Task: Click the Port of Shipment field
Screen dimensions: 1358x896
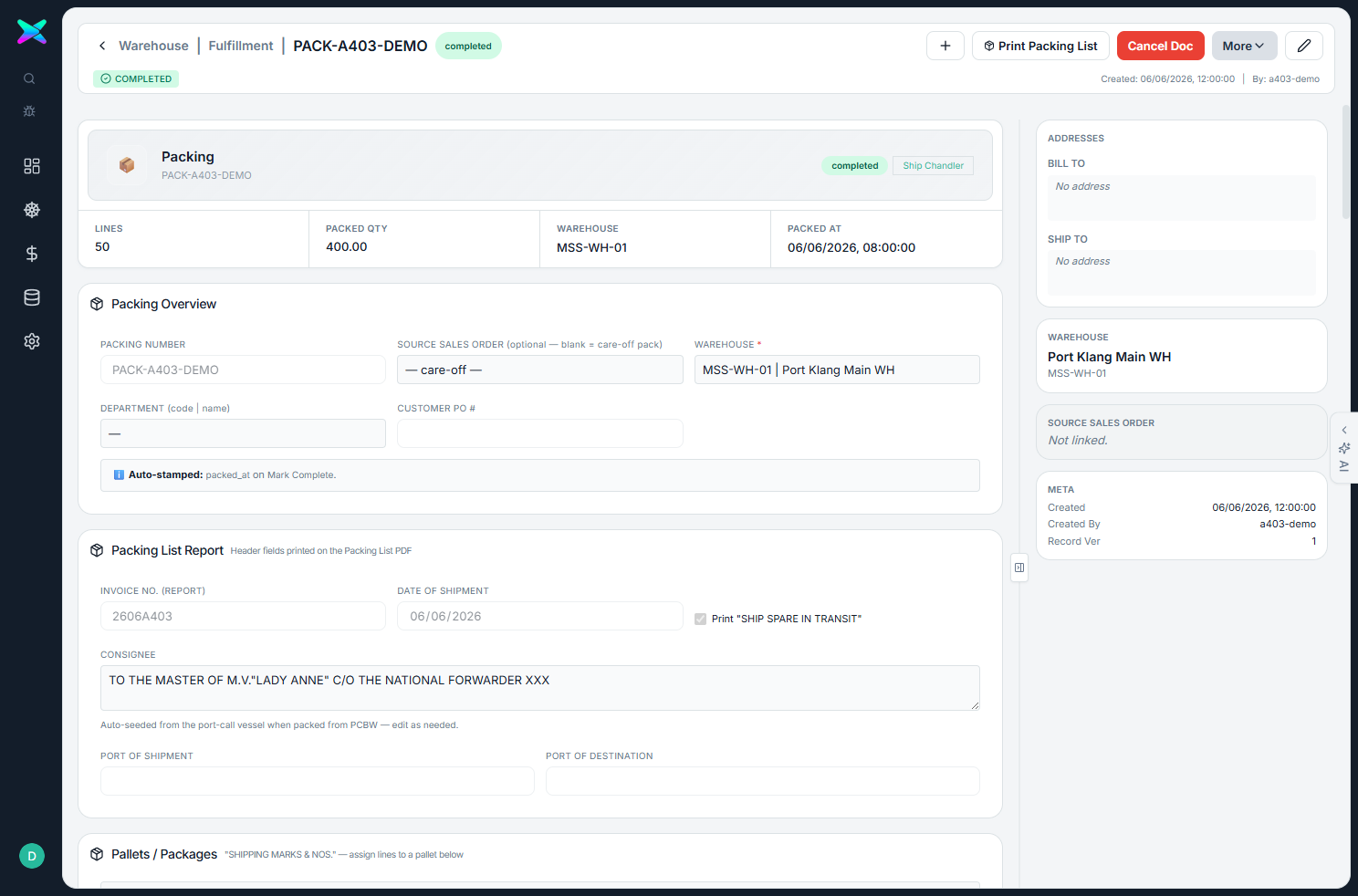Action: (x=317, y=781)
